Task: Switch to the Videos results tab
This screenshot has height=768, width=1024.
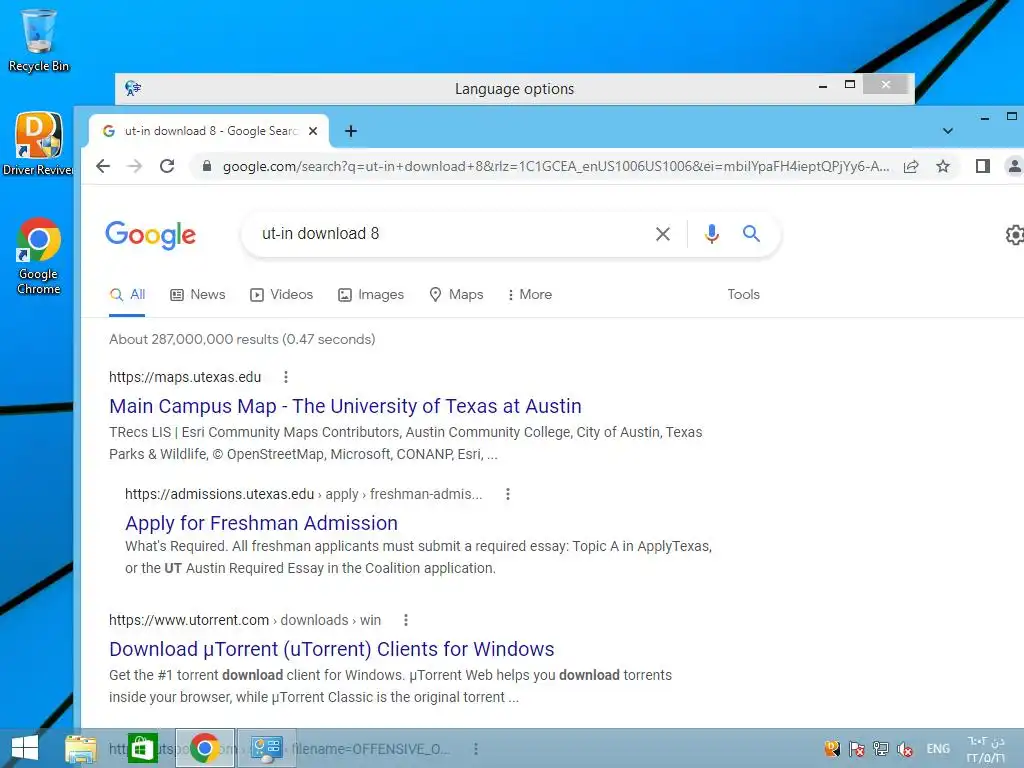Action: coord(281,295)
